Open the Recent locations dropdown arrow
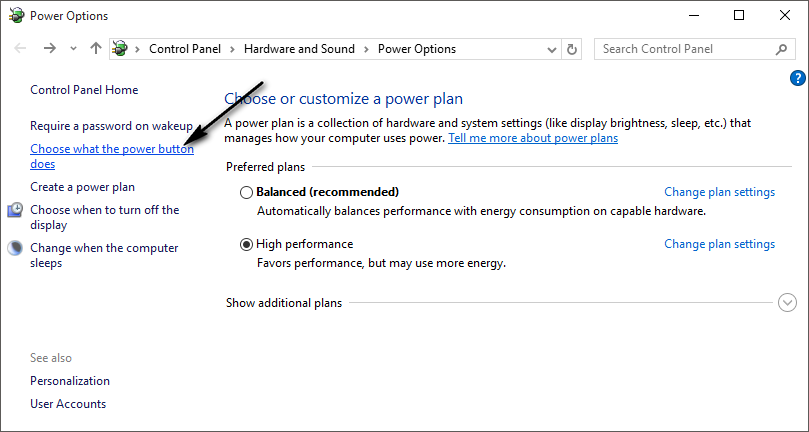 pyautogui.click(x=73, y=49)
